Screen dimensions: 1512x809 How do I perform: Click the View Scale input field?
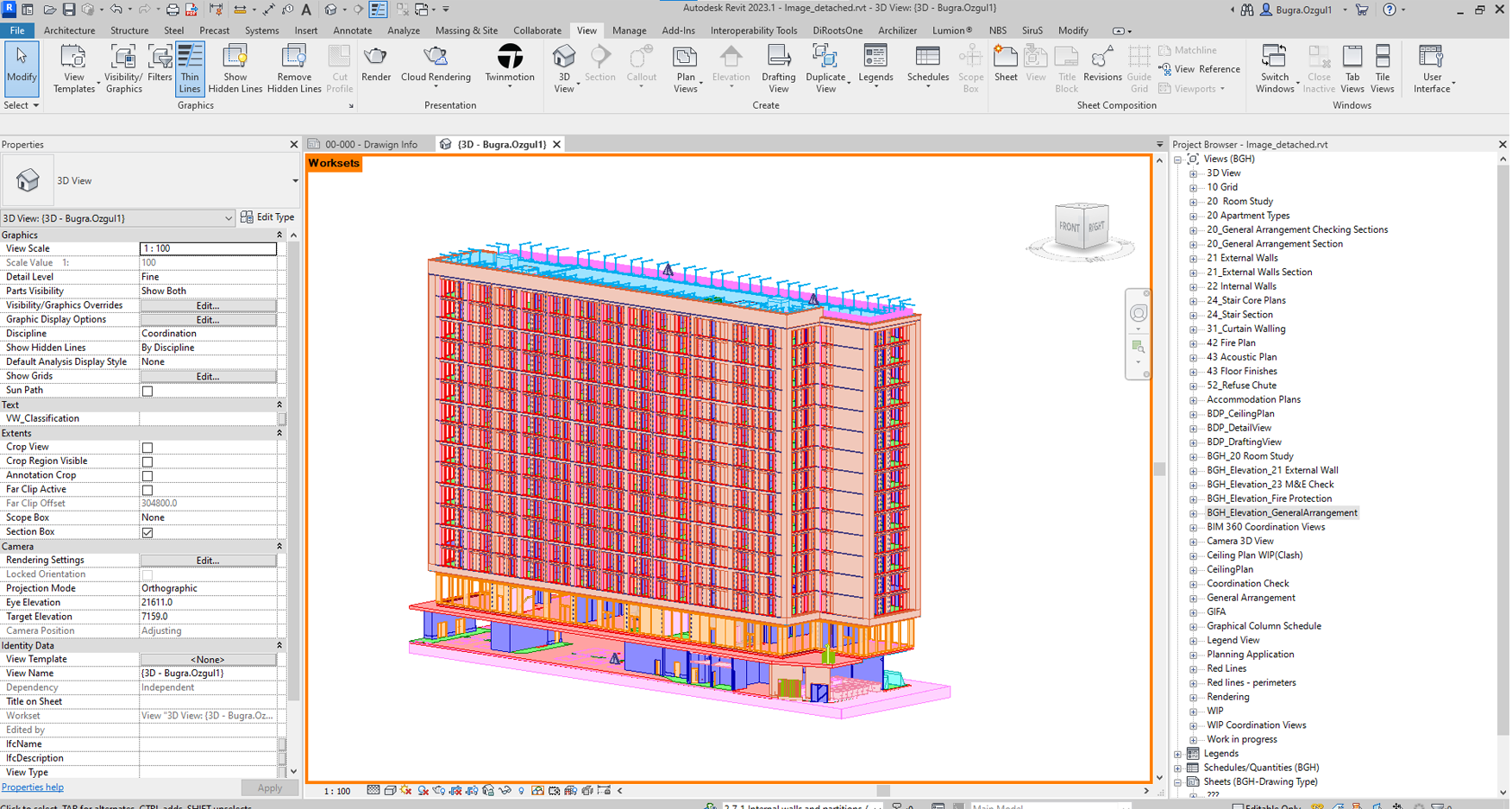coord(208,248)
